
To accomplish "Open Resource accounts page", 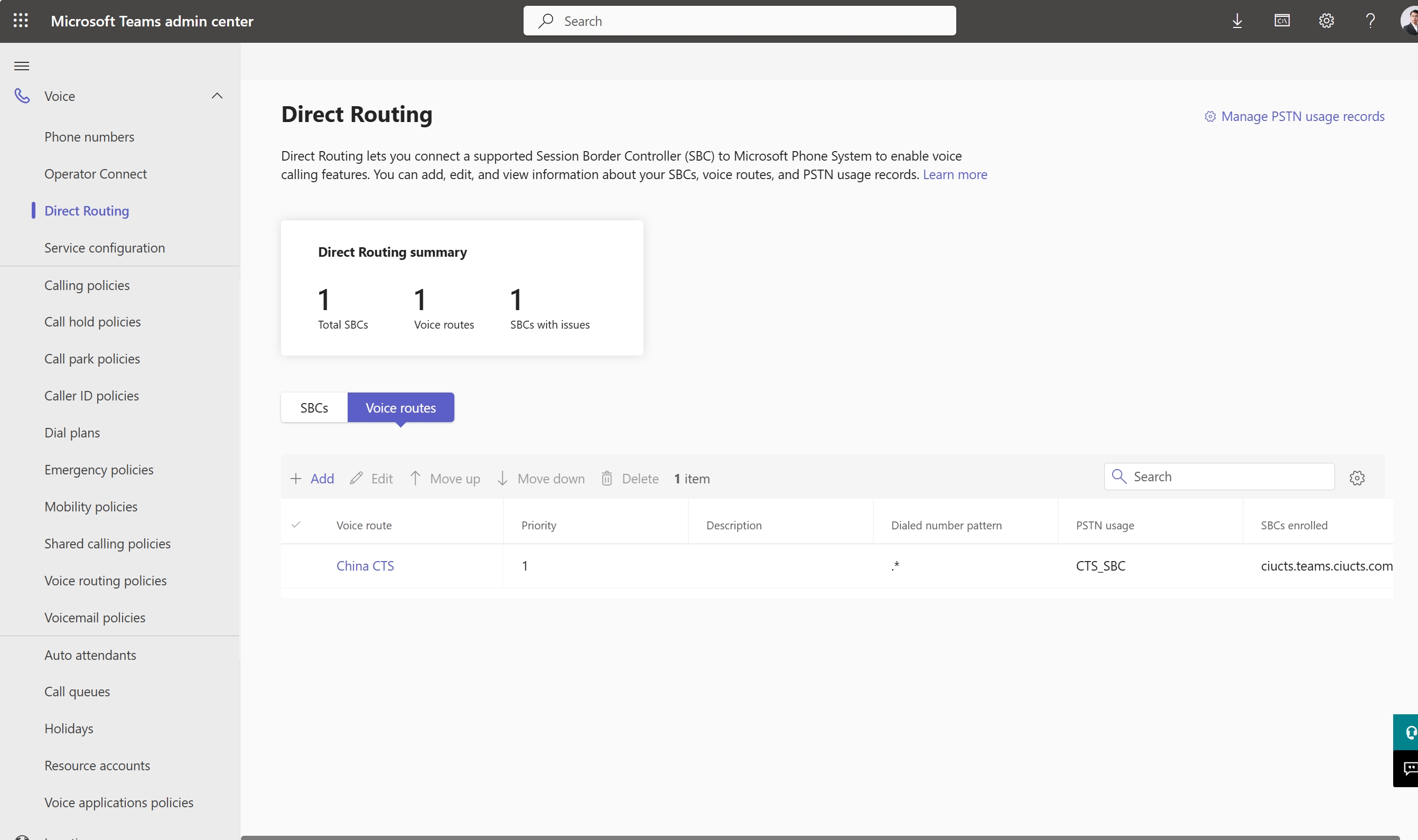I will click(x=97, y=766).
